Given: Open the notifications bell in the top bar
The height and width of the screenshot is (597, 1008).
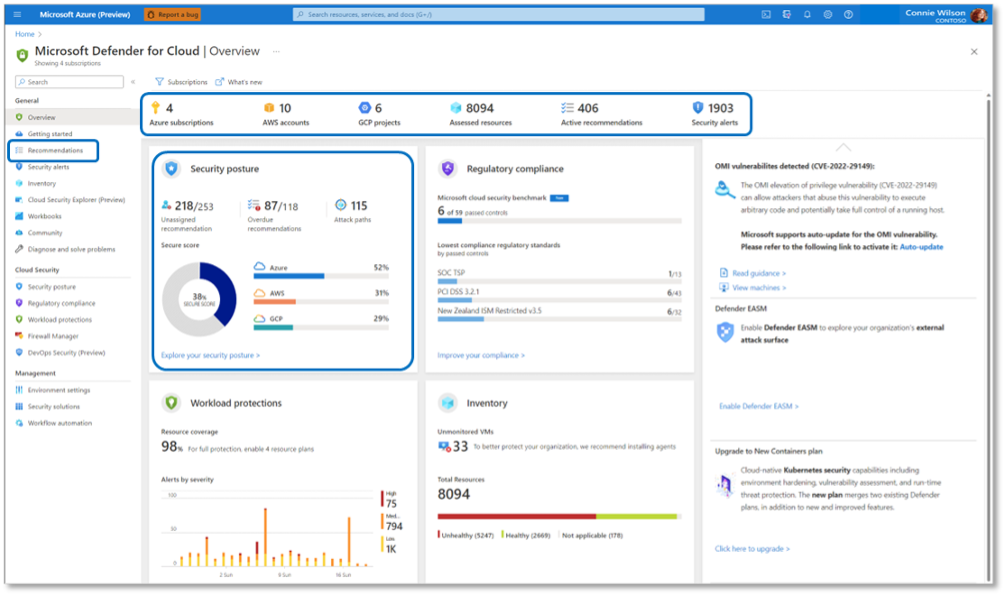Looking at the screenshot, I should tap(807, 14).
